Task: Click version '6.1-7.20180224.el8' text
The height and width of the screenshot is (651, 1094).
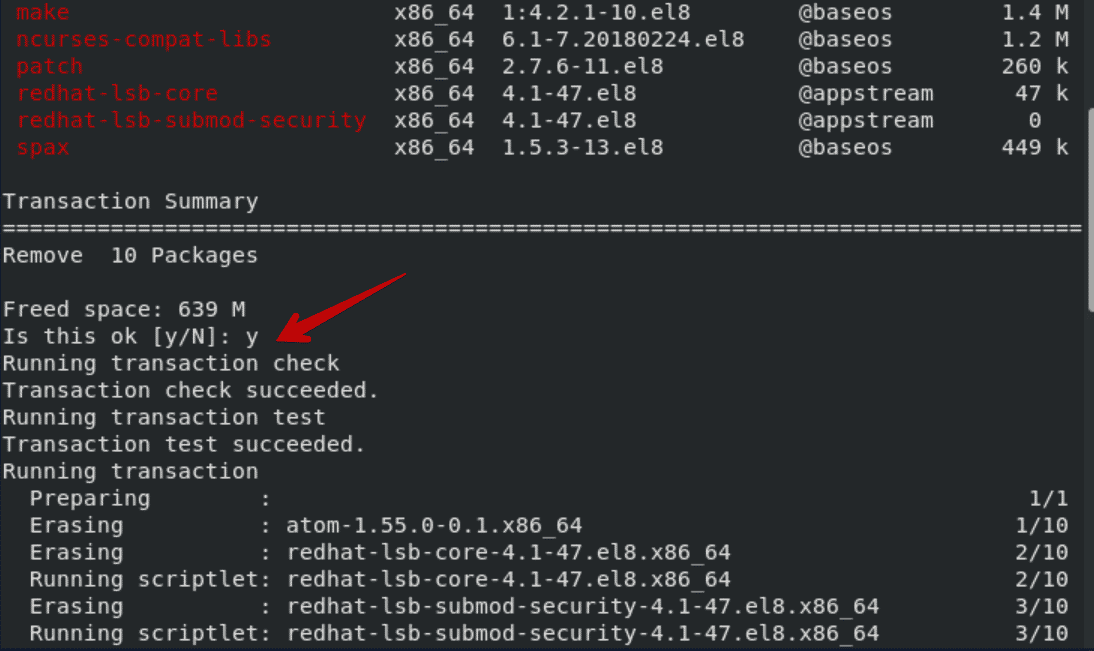Action: [623, 39]
